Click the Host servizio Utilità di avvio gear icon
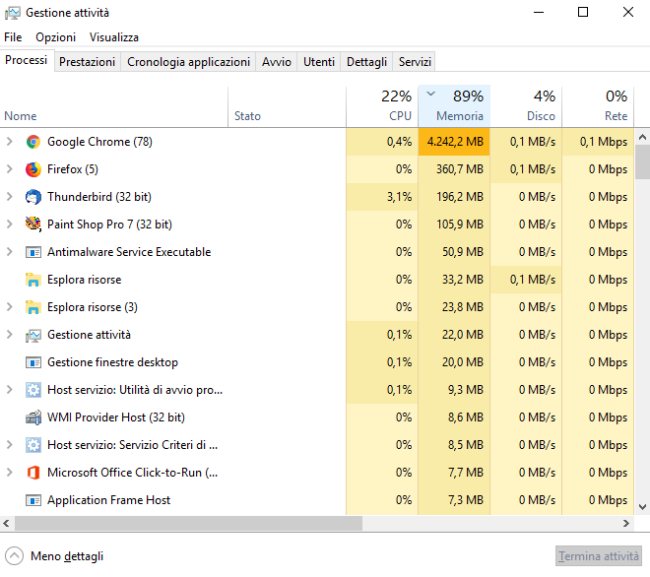The width and height of the screenshot is (650, 577). point(33,390)
